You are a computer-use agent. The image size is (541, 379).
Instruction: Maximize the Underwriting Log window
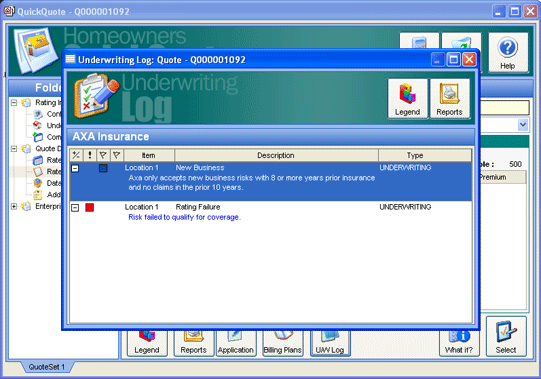coord(453,59)
